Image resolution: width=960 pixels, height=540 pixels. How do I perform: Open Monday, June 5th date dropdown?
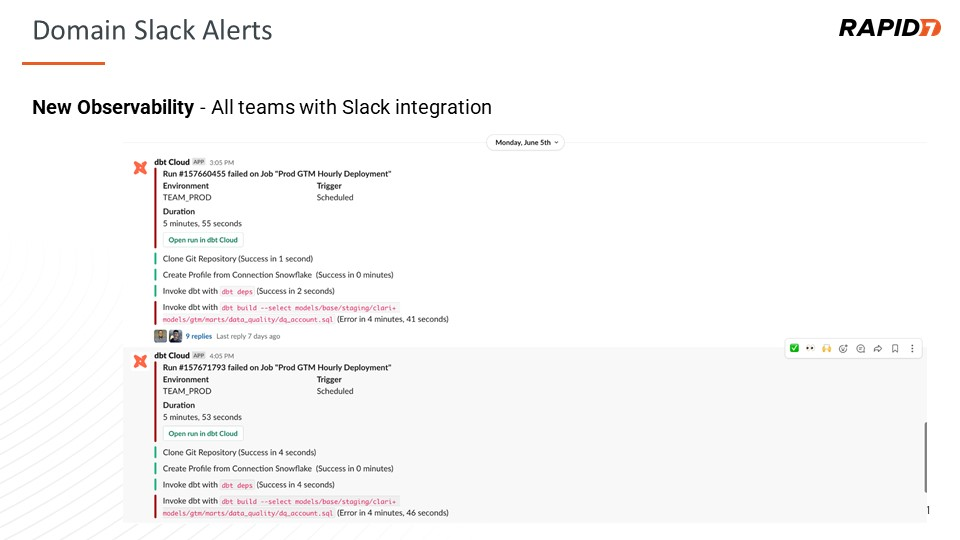point(525,142)
